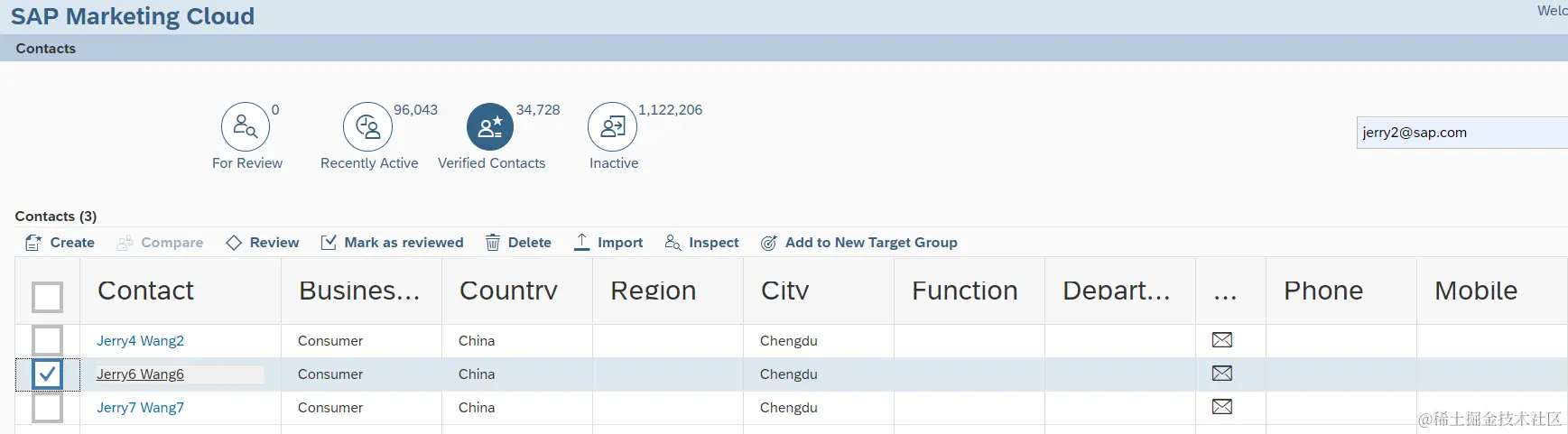The image size is (1568, 434).
Task: Click the Department column header
Action: click(1120, 291)
